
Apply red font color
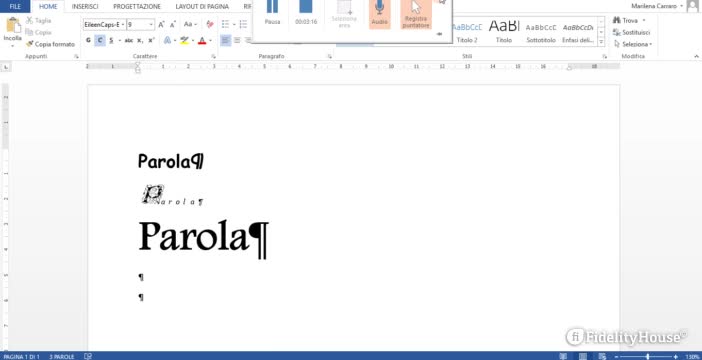pos(202,40)
